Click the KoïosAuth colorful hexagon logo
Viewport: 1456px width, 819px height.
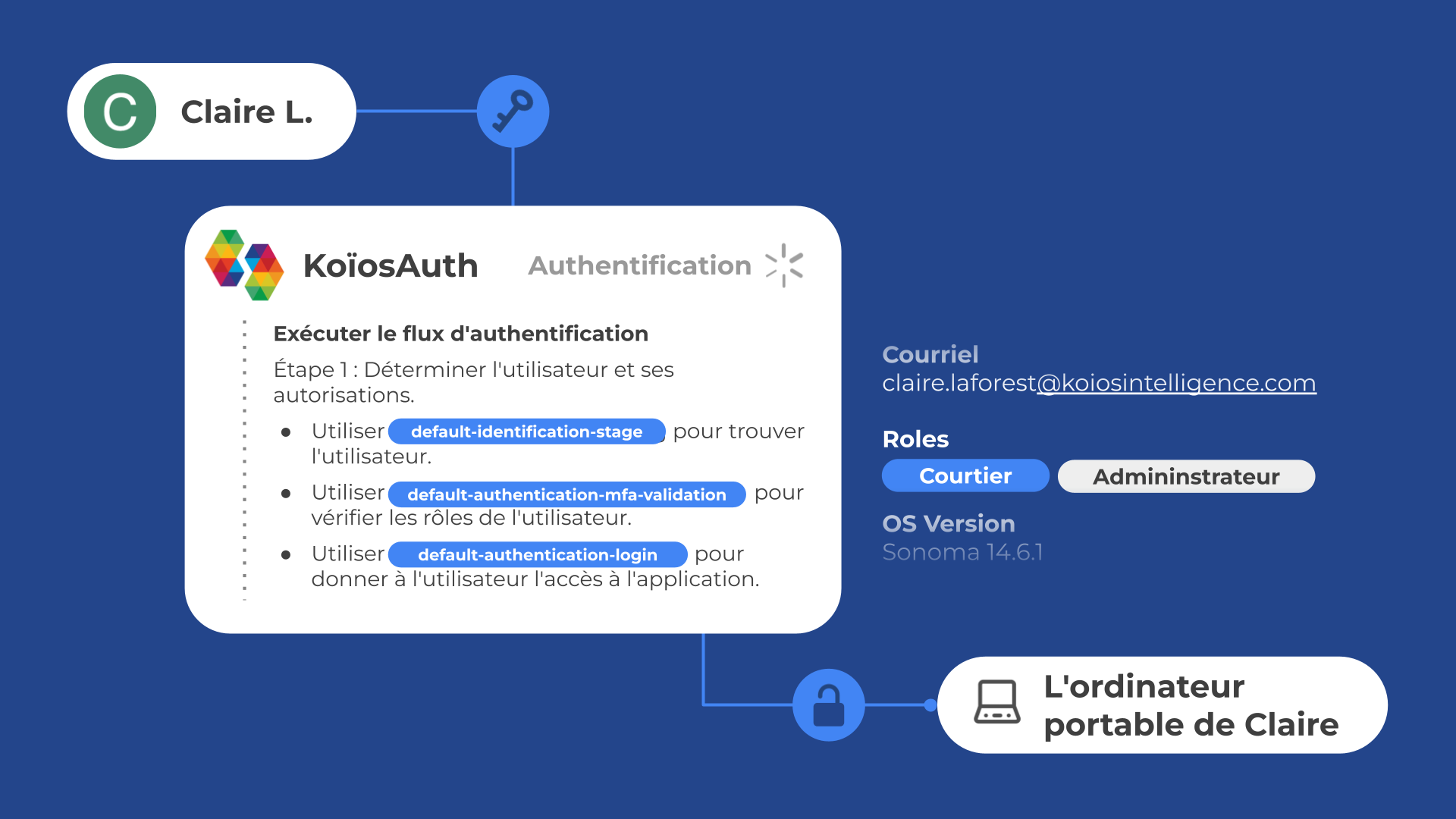tap(244, 265)
